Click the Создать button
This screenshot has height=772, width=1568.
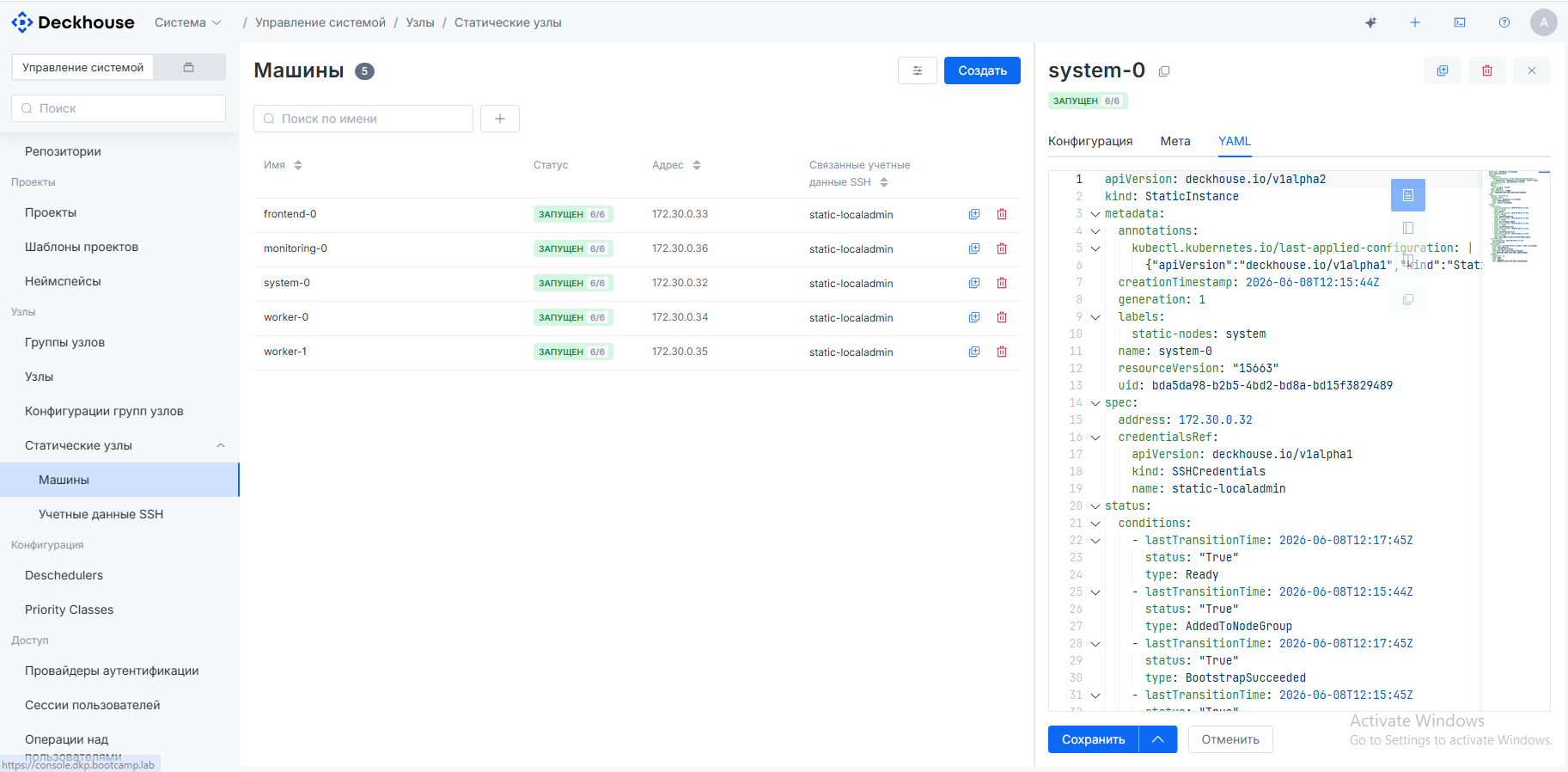(982, 70)
